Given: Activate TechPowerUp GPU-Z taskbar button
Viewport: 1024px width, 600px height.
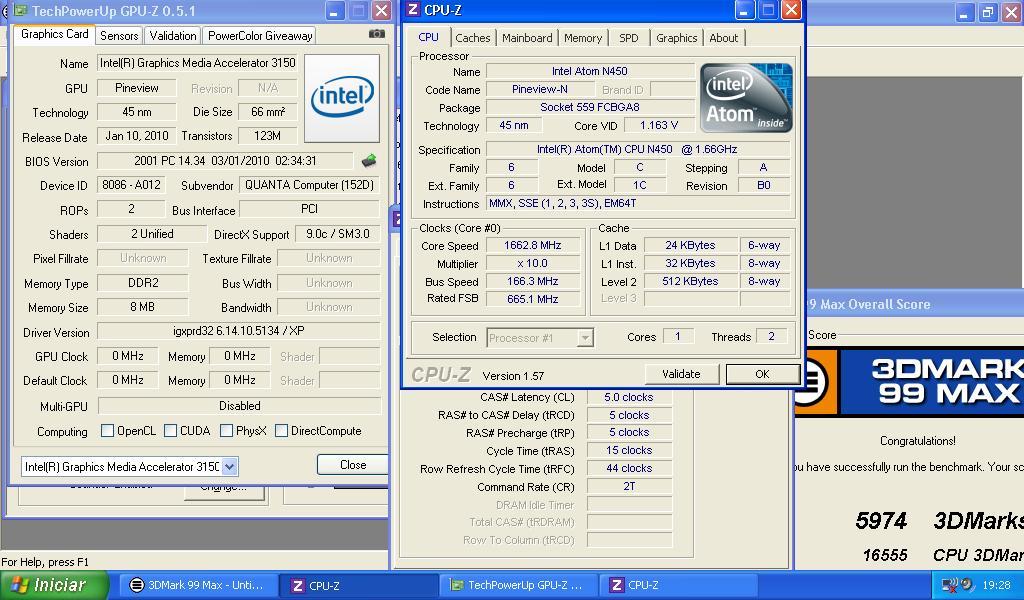Looking at the screenshot, I should click(x=518, y=585).
